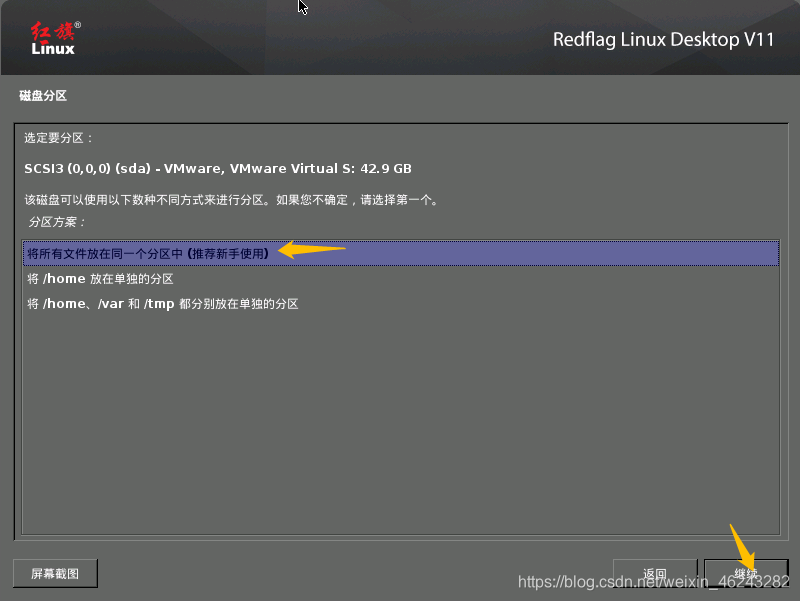Click the Redflag Linux Desktop V11 title
The image size is (800, 601).
click(x=663, y=40)
